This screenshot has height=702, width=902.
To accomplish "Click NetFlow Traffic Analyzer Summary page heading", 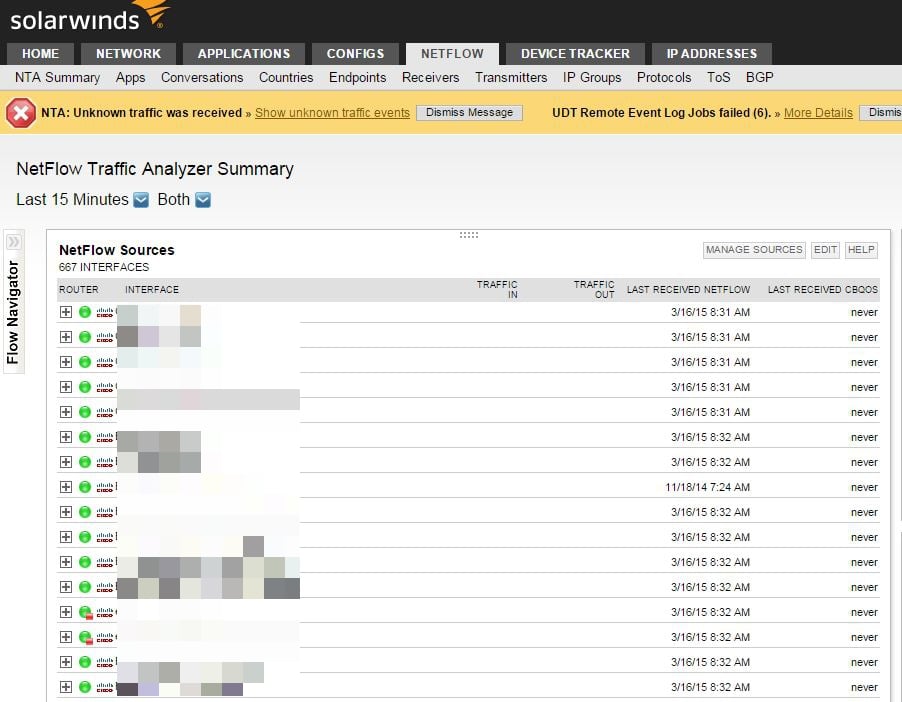I will (155, 169).
